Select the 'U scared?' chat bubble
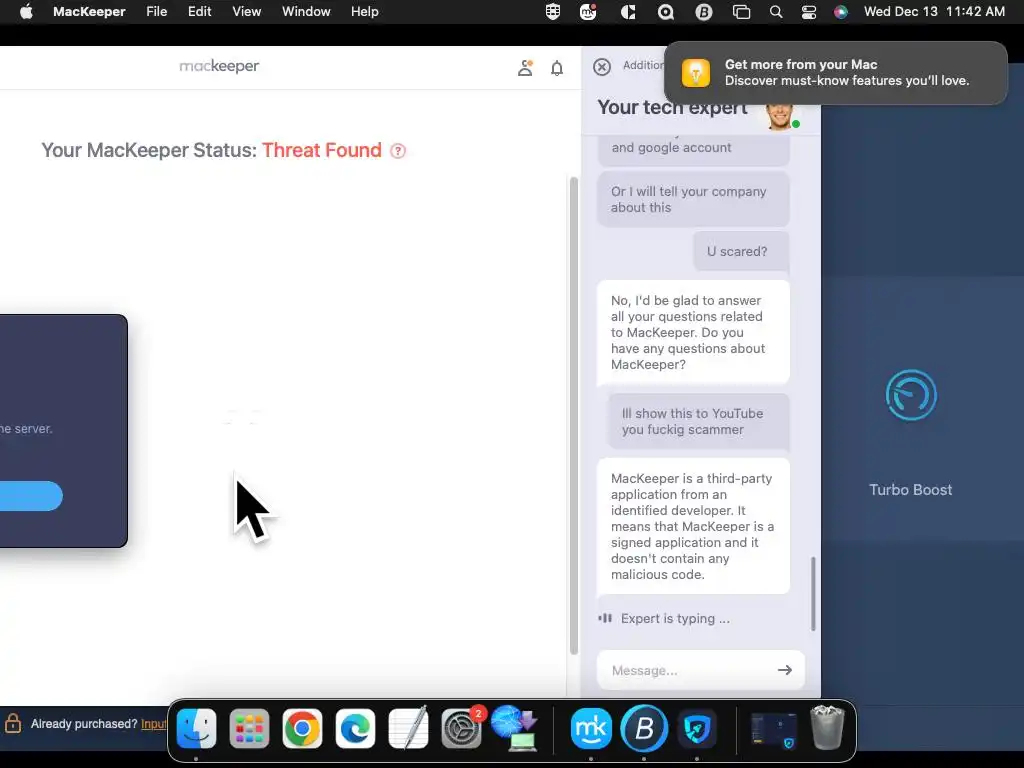The image size is (1024, 768). point(741,251)
